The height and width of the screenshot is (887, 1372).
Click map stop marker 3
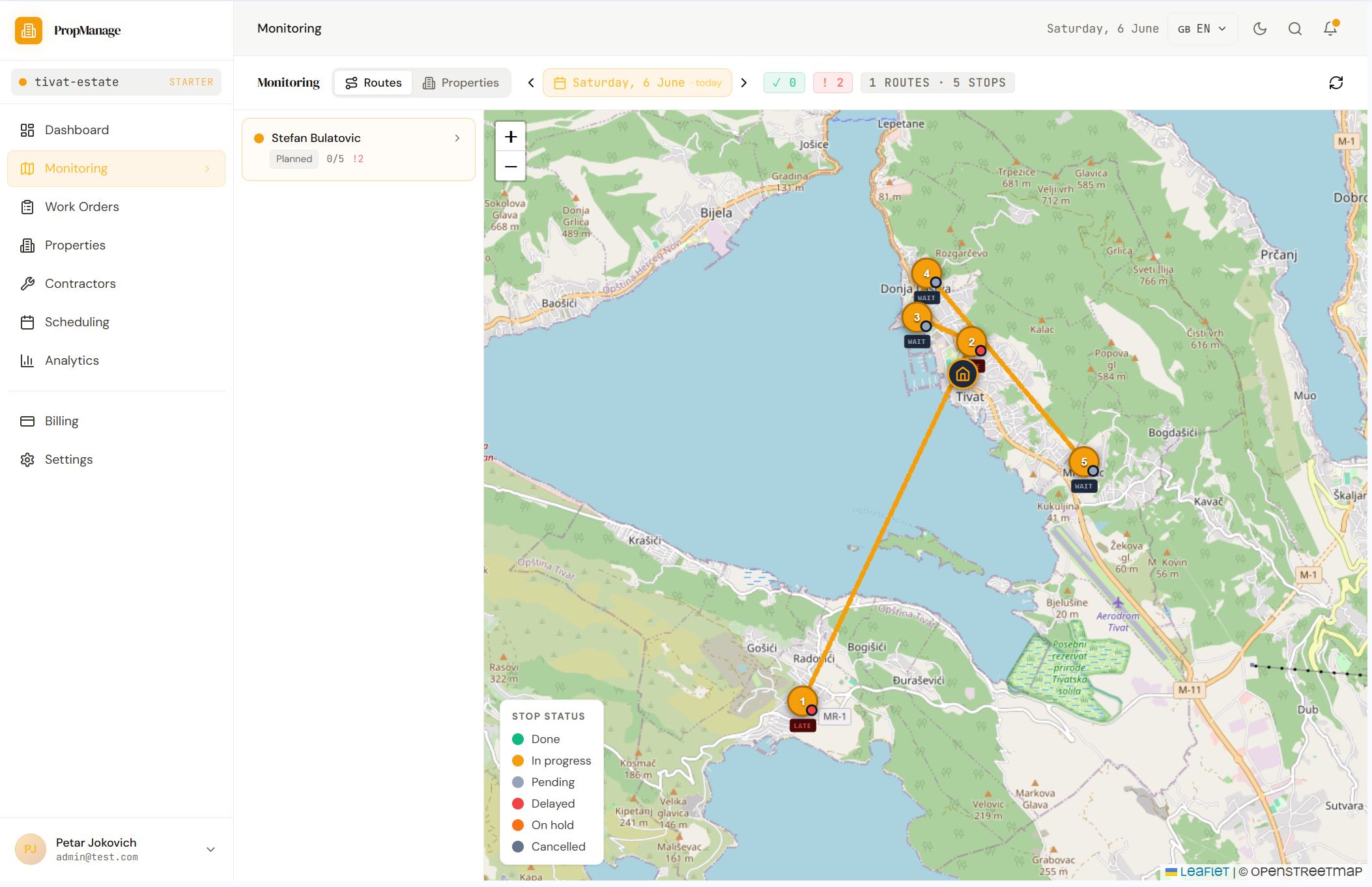click(x=917, y=317)
